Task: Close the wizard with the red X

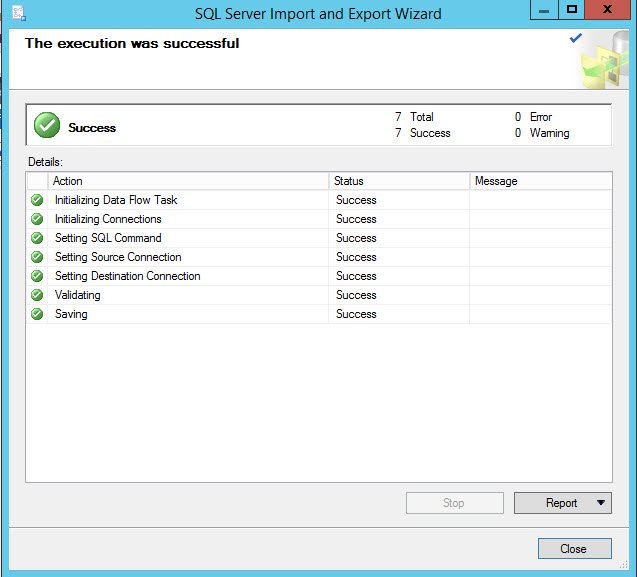Action: (x=608, y=9)
